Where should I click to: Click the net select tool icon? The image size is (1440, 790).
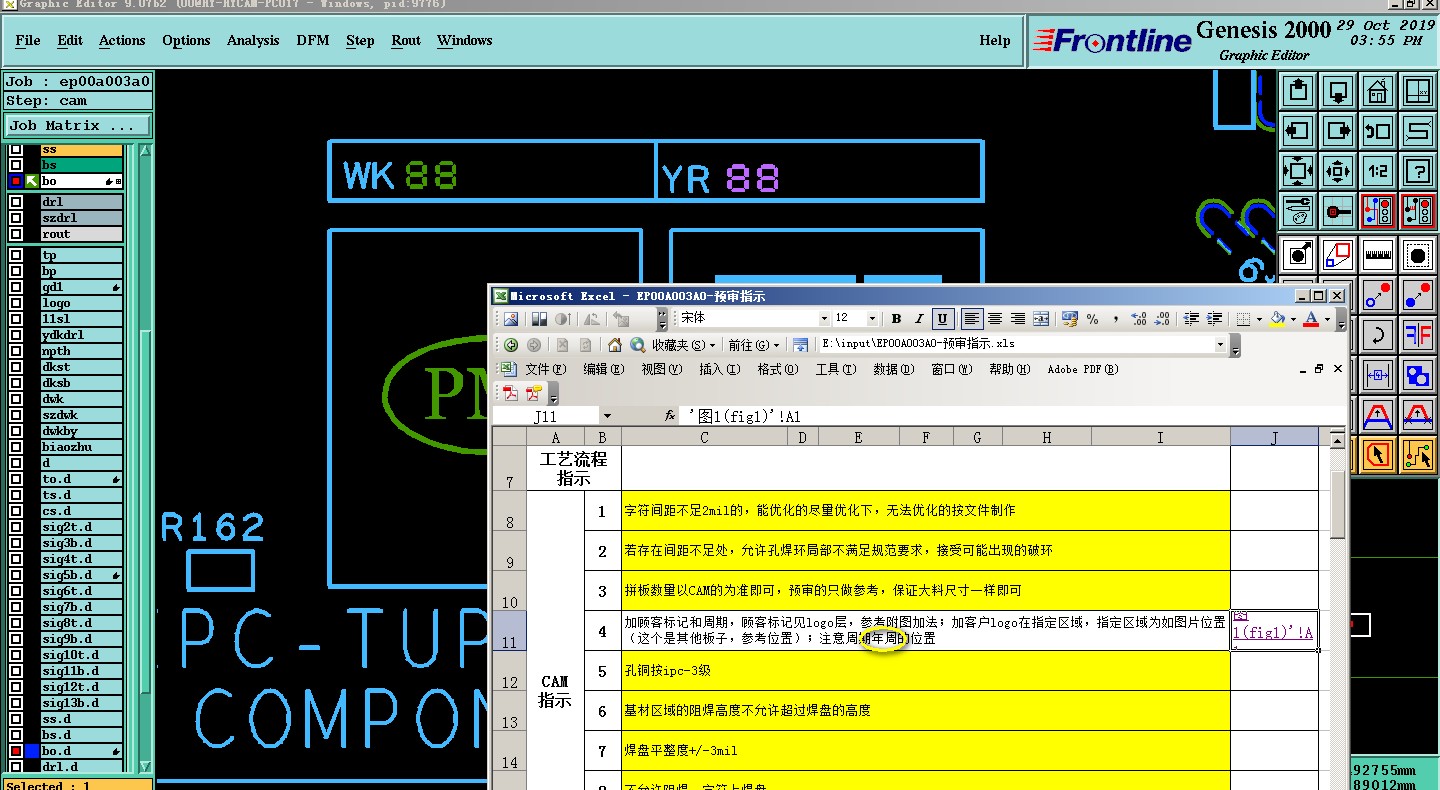[1418, 455]
